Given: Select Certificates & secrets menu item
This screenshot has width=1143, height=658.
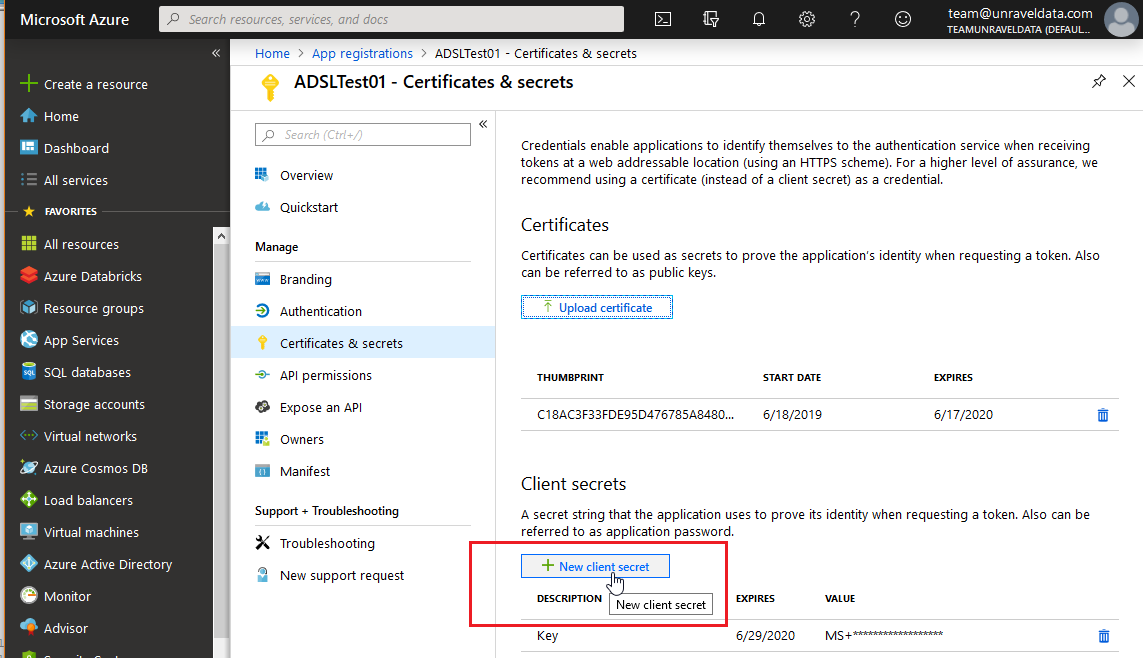Looking at the screenshot, I should 362,344.
